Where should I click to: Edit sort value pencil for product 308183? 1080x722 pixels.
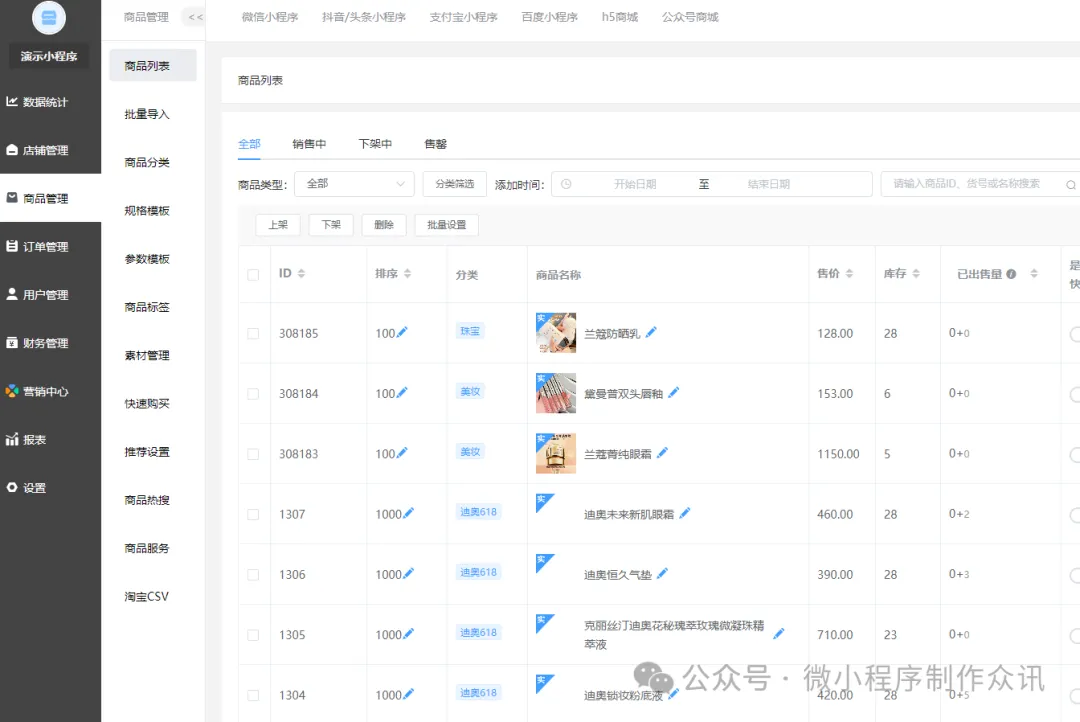[x=402, y=453]
